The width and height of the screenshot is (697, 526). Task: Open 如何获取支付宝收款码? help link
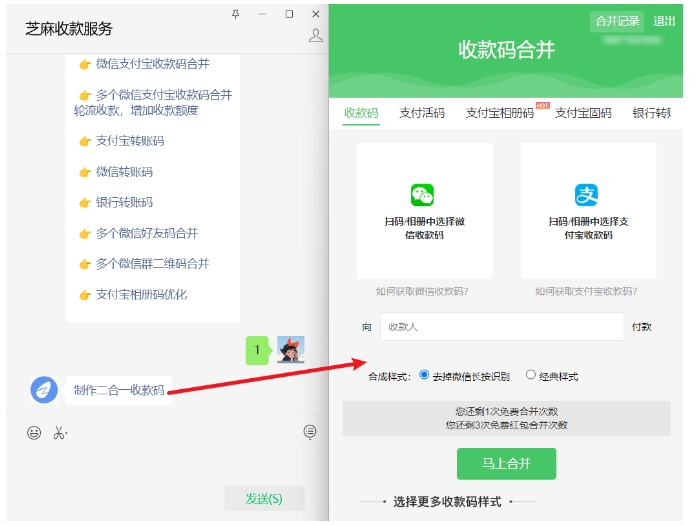pyautogui.click(x=586, y=292)
